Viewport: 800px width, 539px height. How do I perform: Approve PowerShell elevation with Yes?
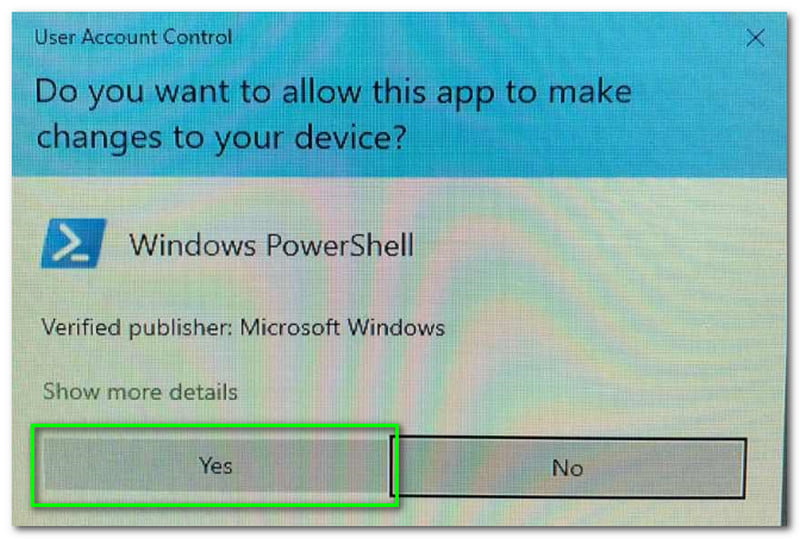[x=215, y=466]
